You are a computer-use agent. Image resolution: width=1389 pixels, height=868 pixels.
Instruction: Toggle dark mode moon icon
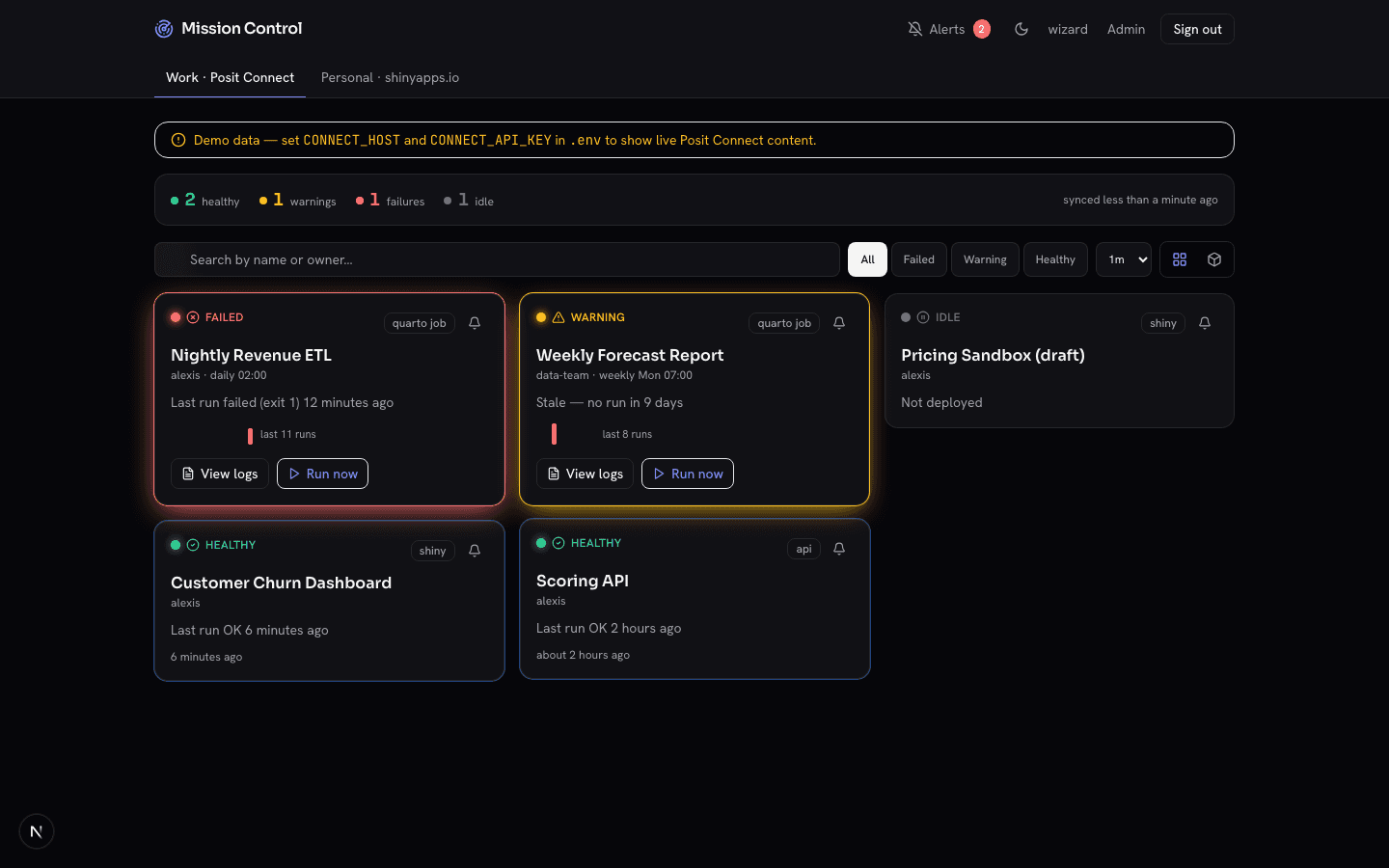1021,29
